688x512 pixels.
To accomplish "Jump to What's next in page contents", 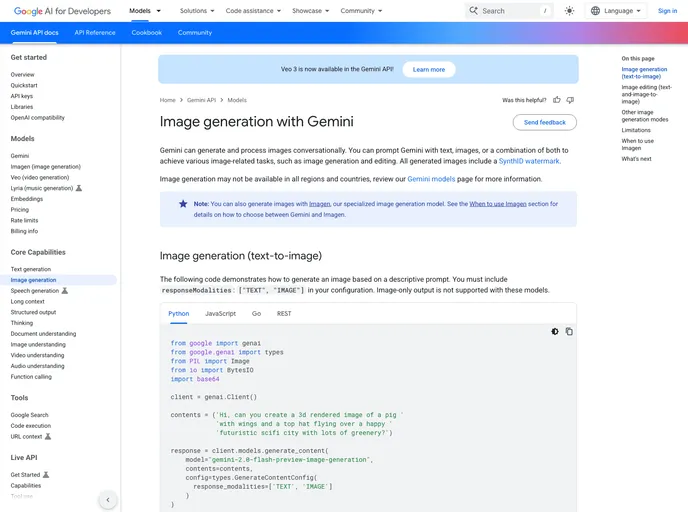I will tap(636, 159).
